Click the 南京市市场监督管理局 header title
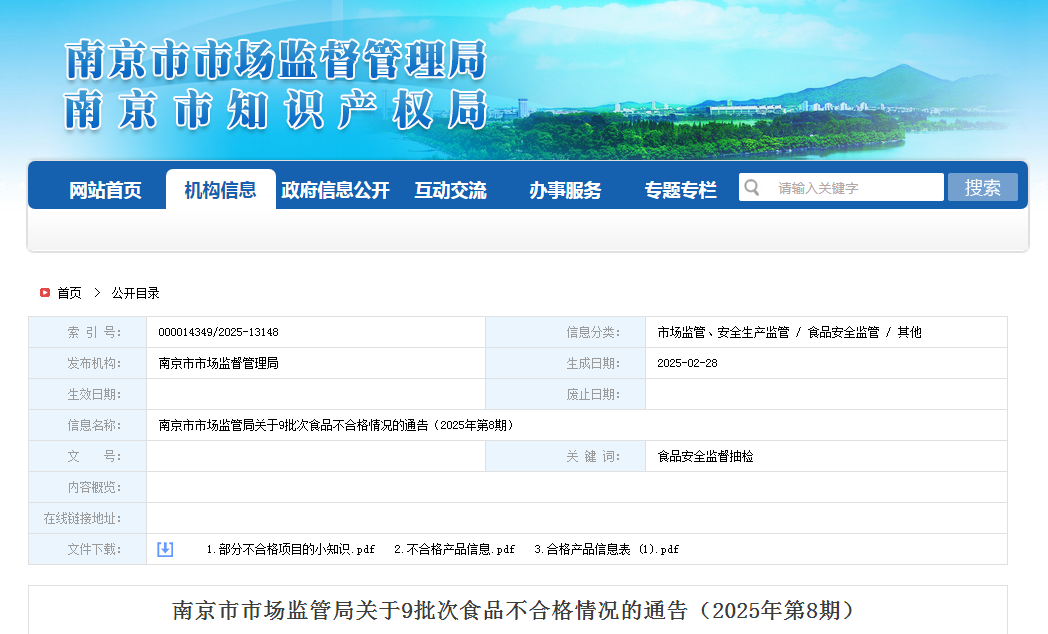This screenshot has height=634, width=1048. pyautogui.click(x=275, y=60)
